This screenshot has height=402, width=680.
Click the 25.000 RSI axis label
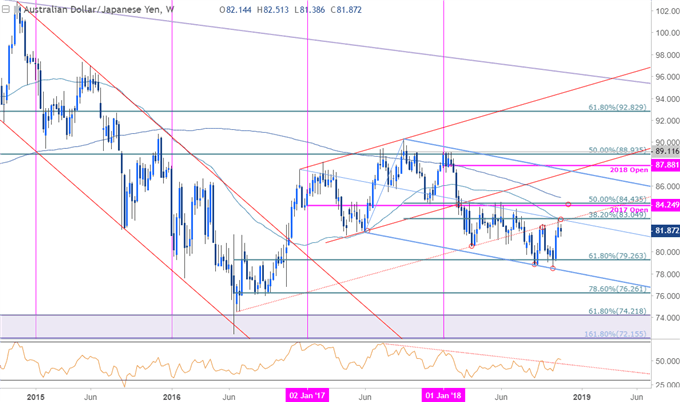click(x=667, y=385)
